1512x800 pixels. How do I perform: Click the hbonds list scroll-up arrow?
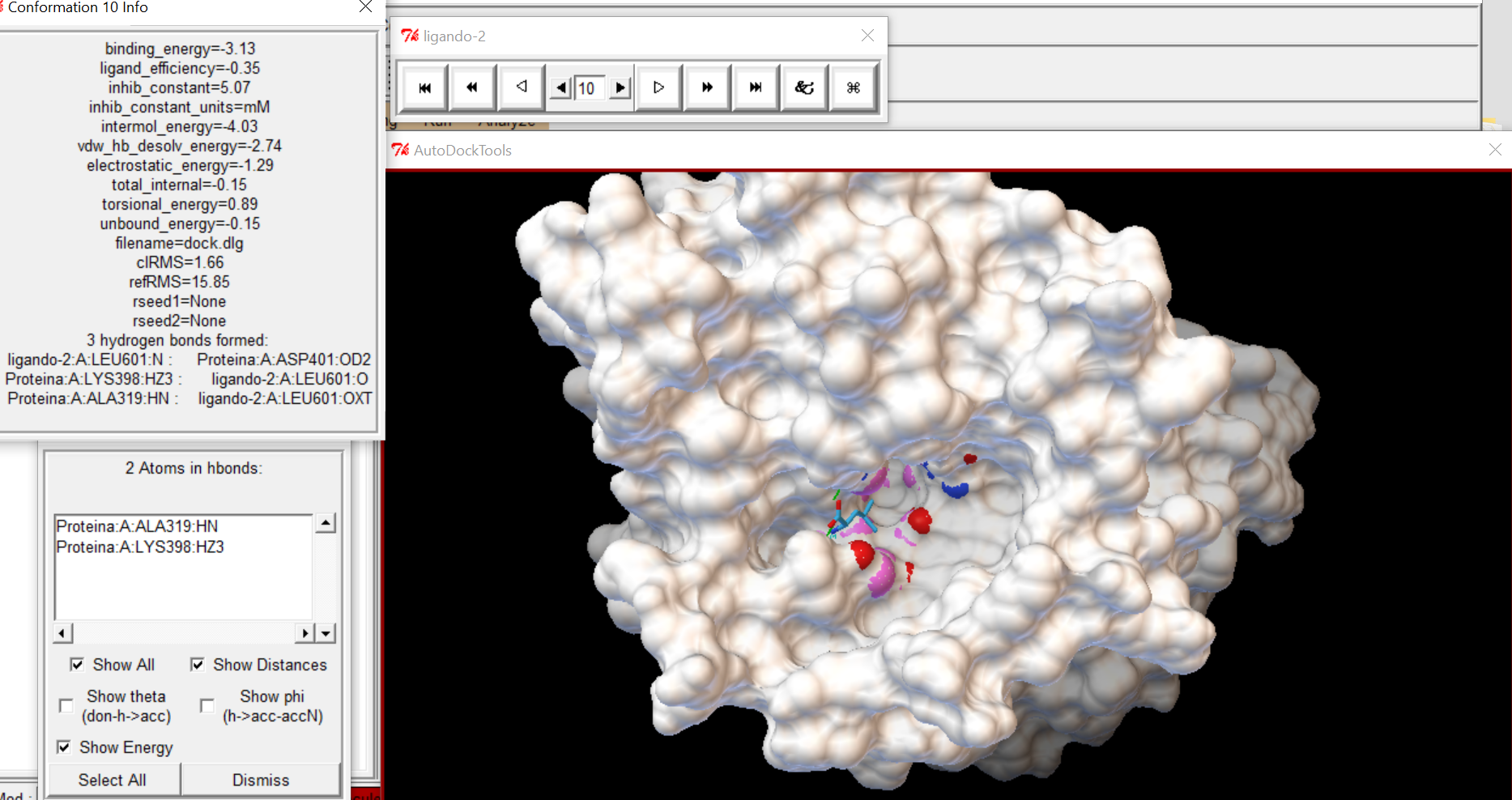click(326, 523)
